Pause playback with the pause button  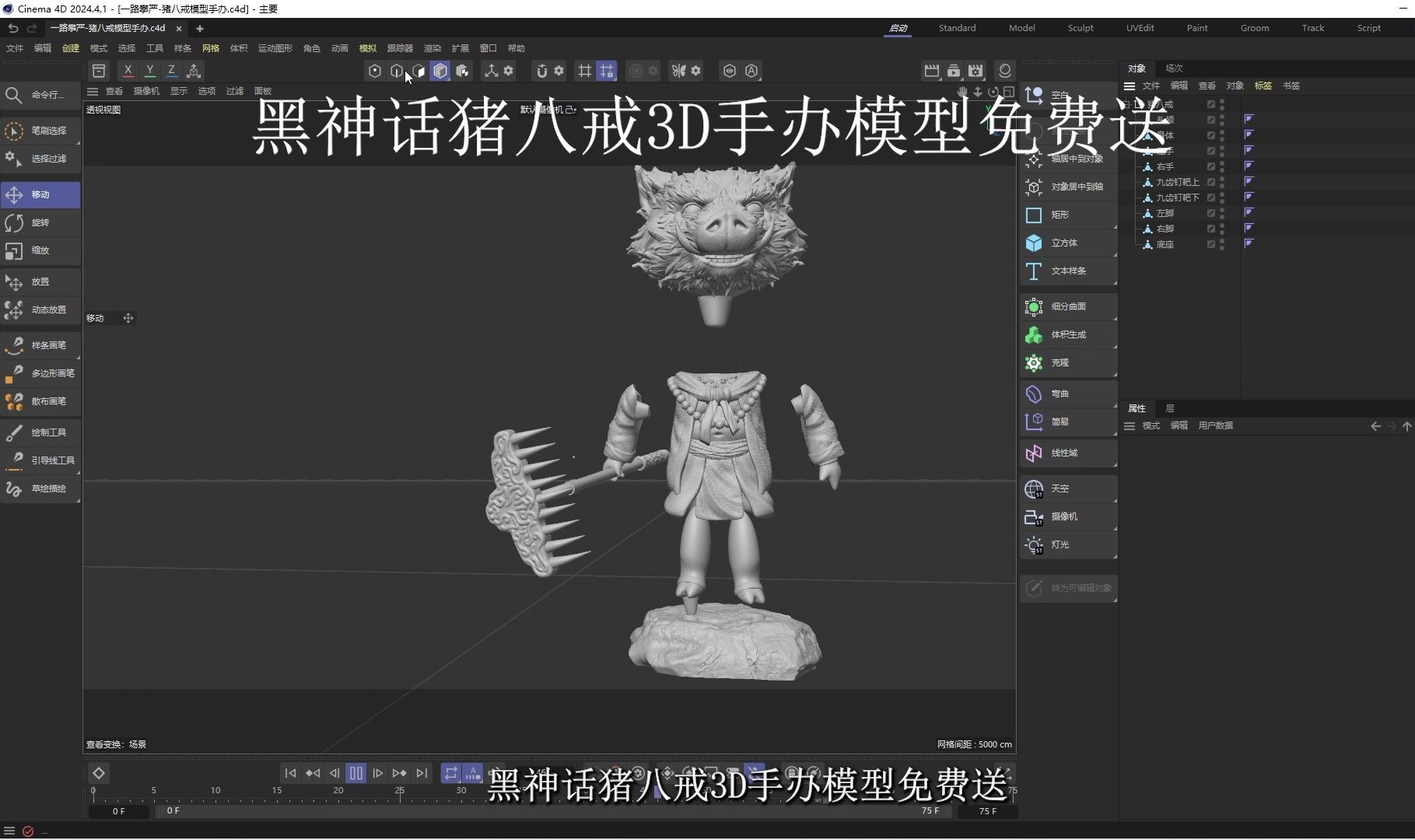coord(356,773)
